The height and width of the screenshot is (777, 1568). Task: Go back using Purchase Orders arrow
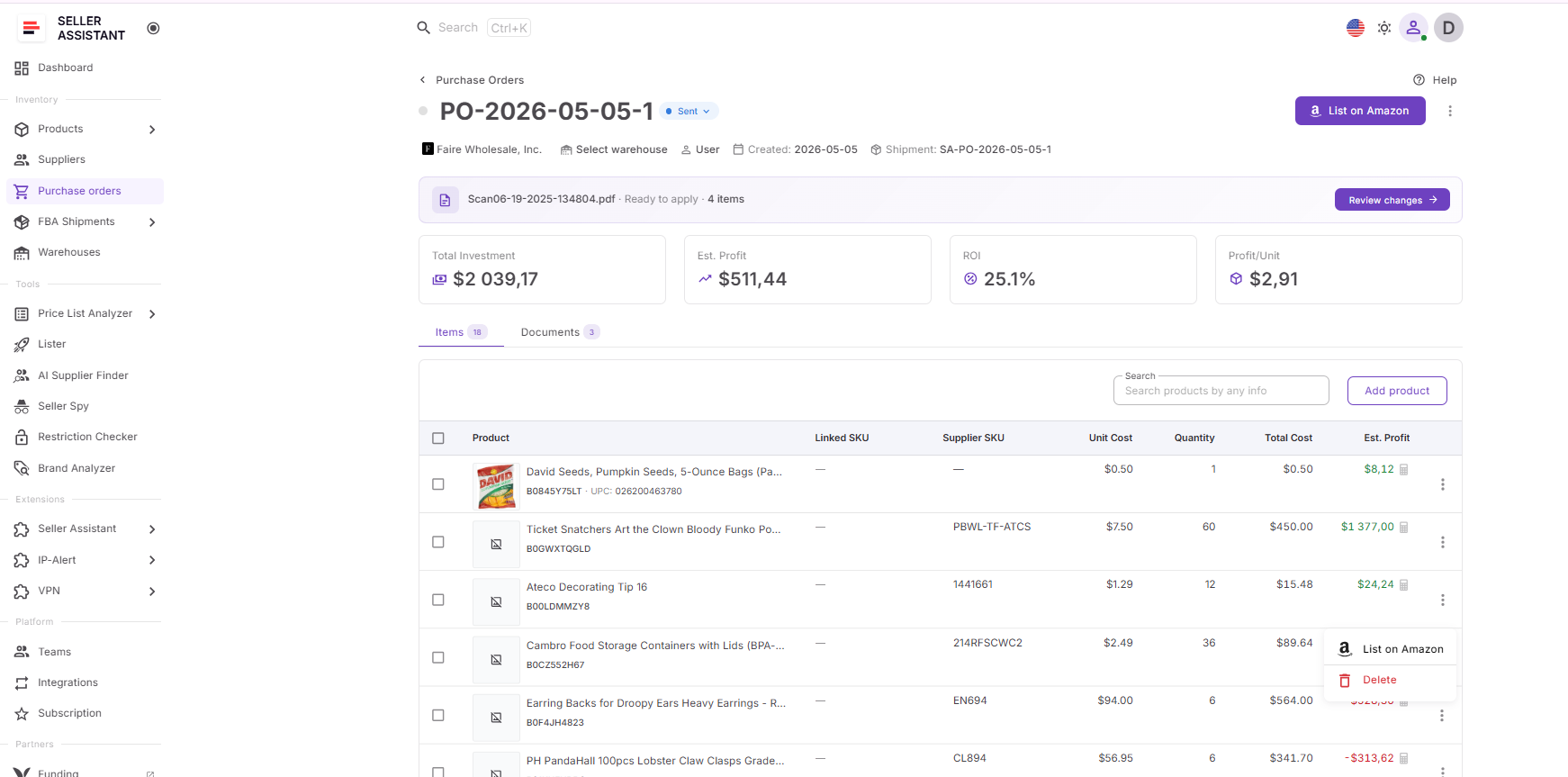423,80
